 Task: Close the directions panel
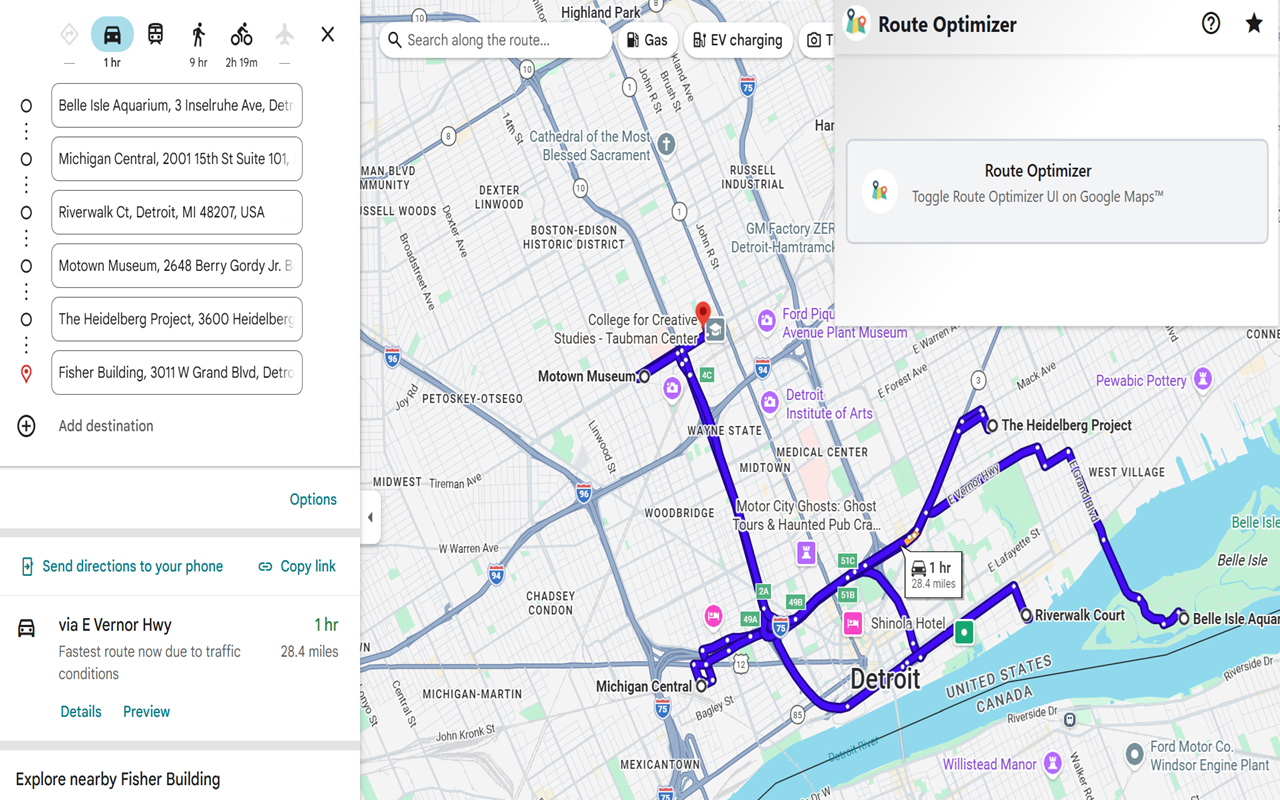328,35
